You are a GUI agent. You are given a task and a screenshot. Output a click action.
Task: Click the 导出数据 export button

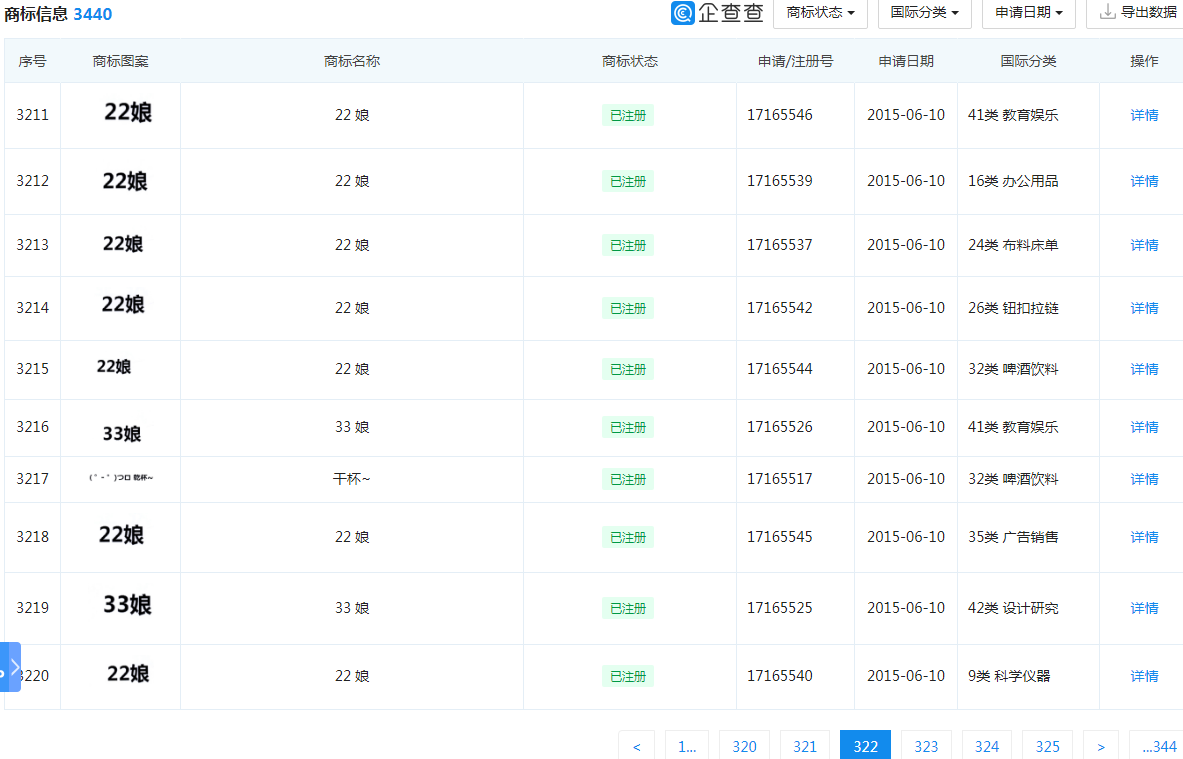click(1140, 12)
